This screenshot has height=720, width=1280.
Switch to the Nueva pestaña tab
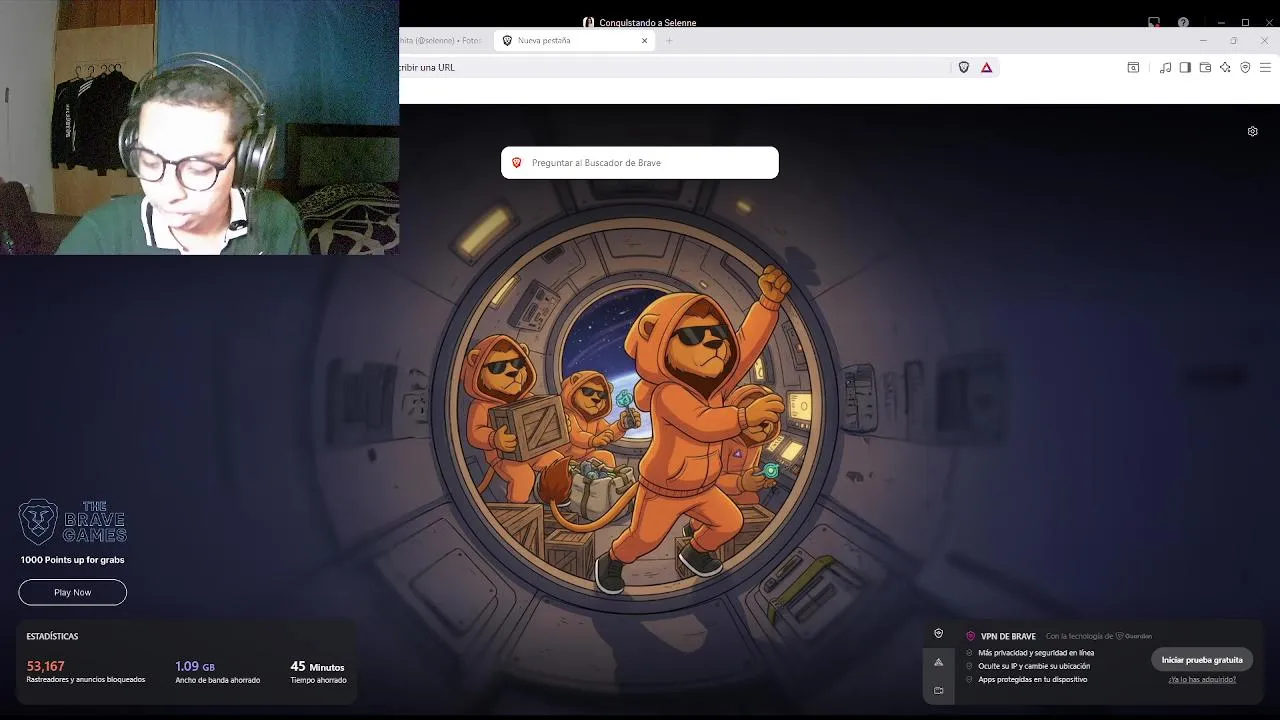575,41
